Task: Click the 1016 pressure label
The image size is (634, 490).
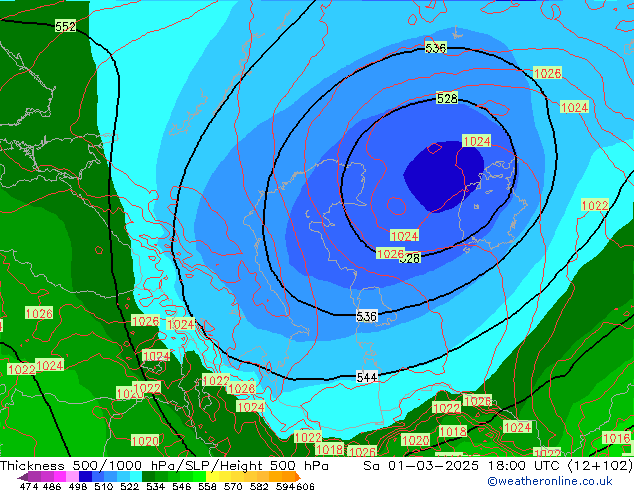Action: [616, 438]
